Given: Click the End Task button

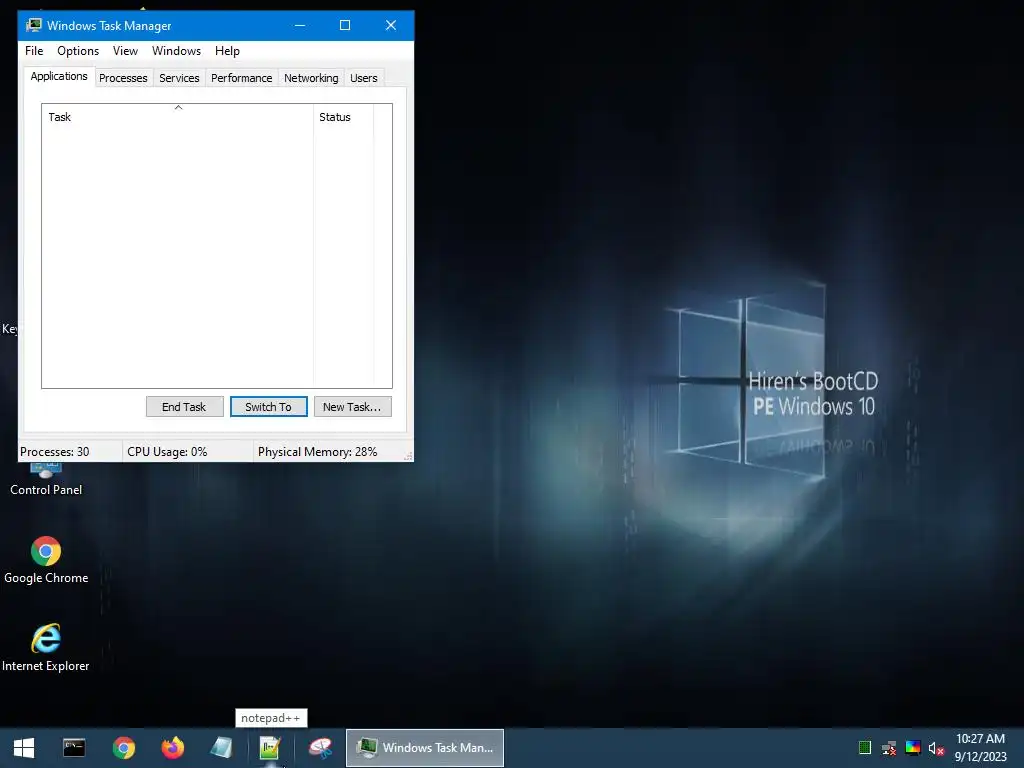Looking at the screenshot, I should click(x=184, y=407).
